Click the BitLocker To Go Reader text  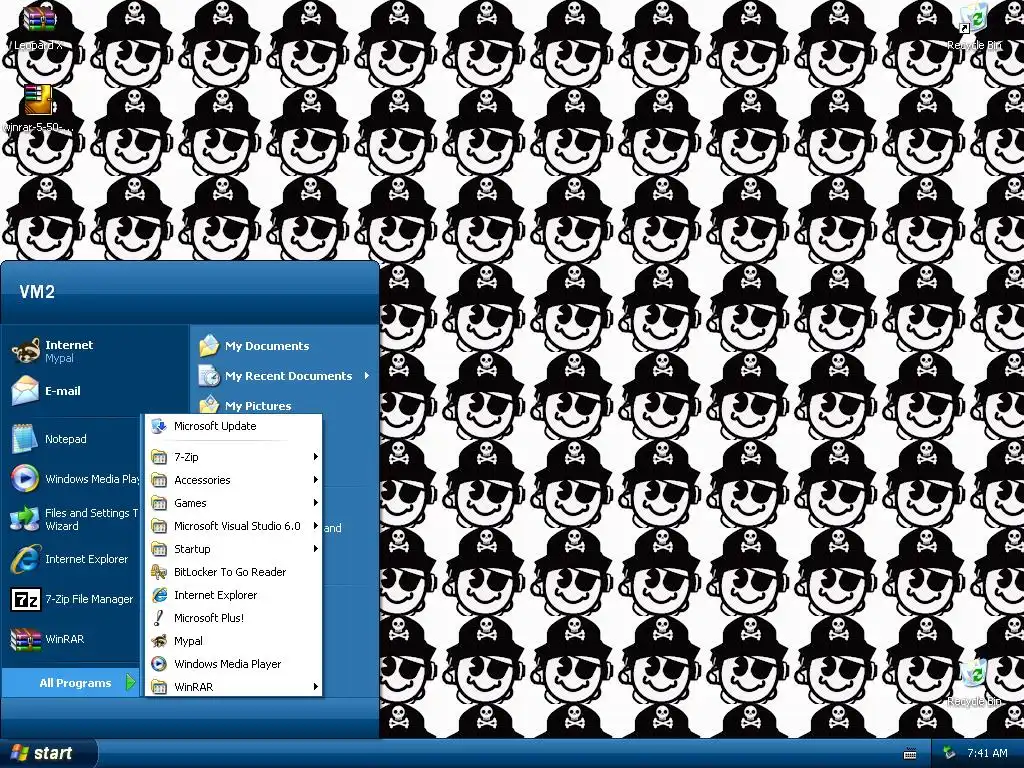230,572
